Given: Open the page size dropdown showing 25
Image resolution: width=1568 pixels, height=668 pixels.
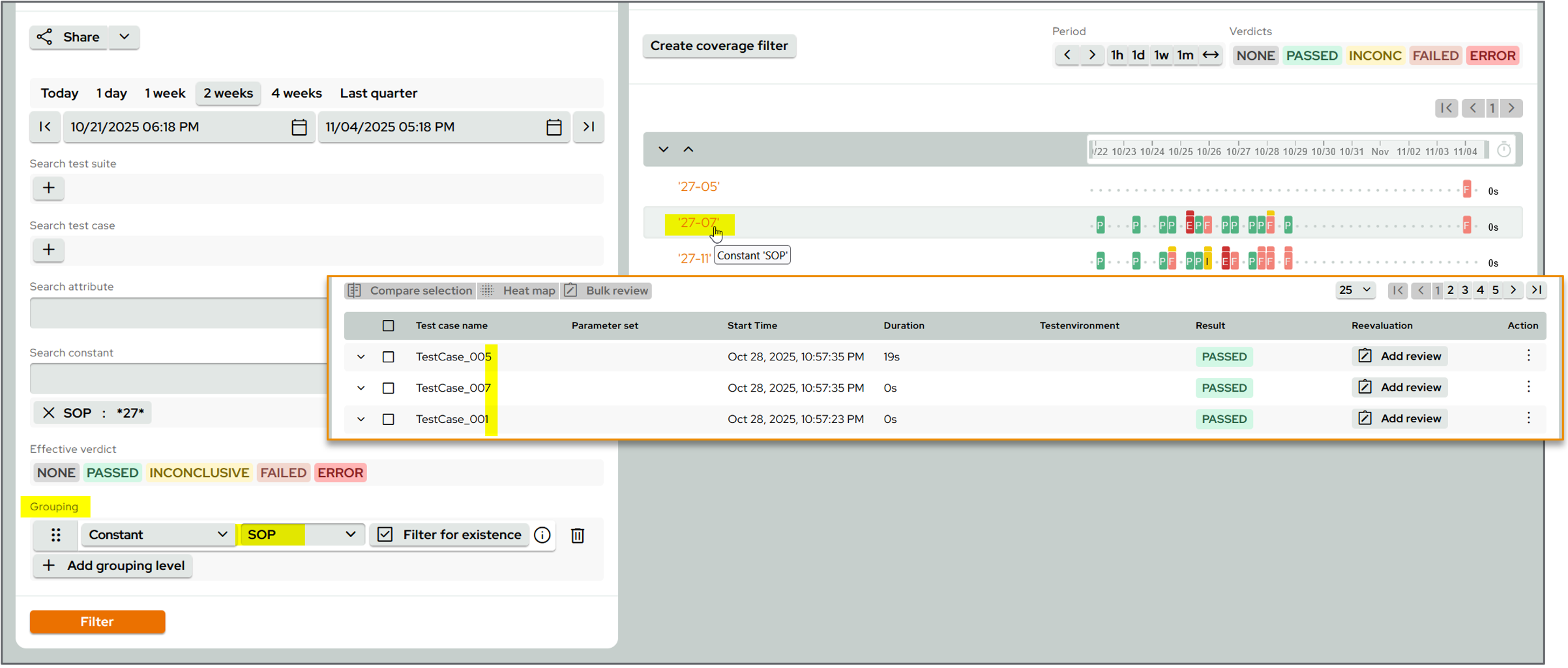Looking at the screenshot, I should coord(1355,290).
